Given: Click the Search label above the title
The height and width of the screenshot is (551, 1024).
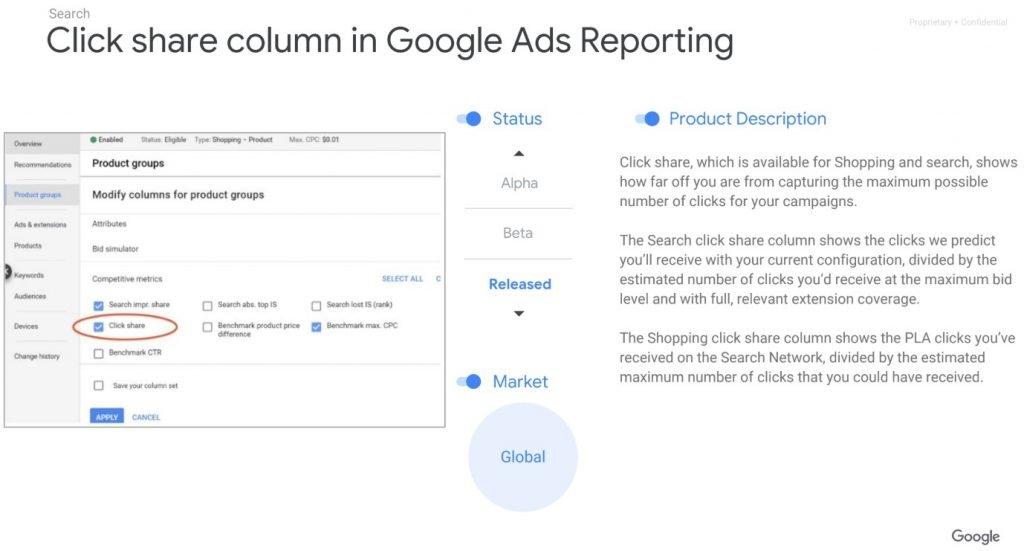Looking at the screenshot, I should tap(69, 13).
